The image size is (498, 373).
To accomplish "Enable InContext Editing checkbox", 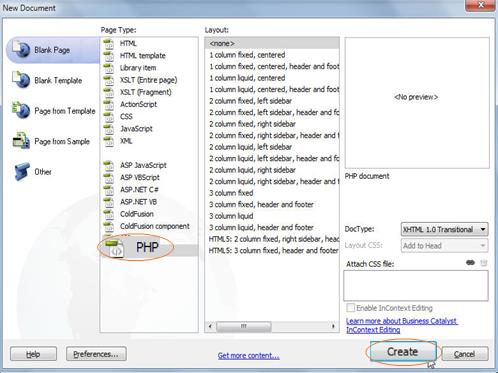I will point(350,307).
